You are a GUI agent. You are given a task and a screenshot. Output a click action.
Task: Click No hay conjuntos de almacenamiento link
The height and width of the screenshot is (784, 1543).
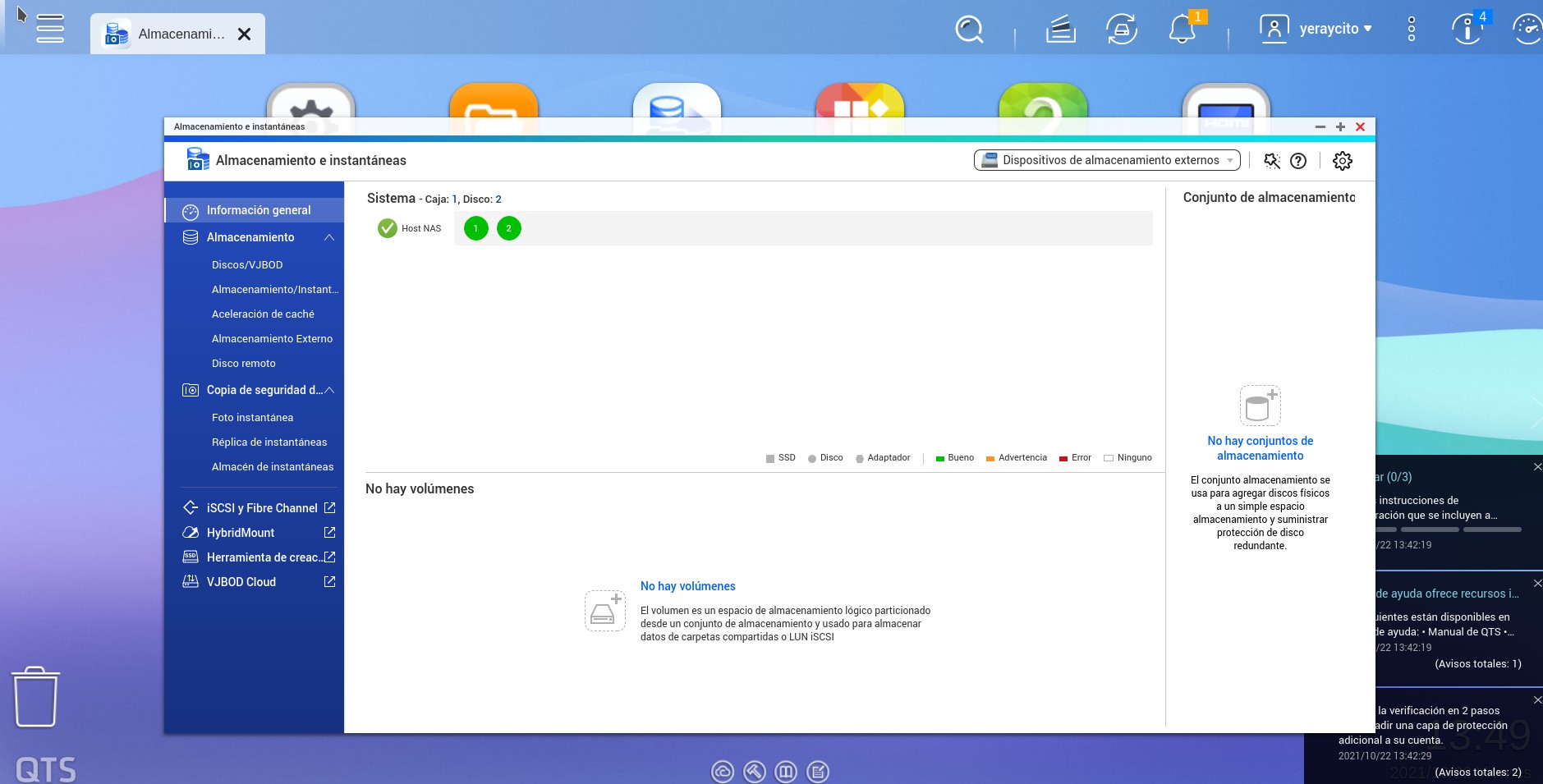(1260, 448)
